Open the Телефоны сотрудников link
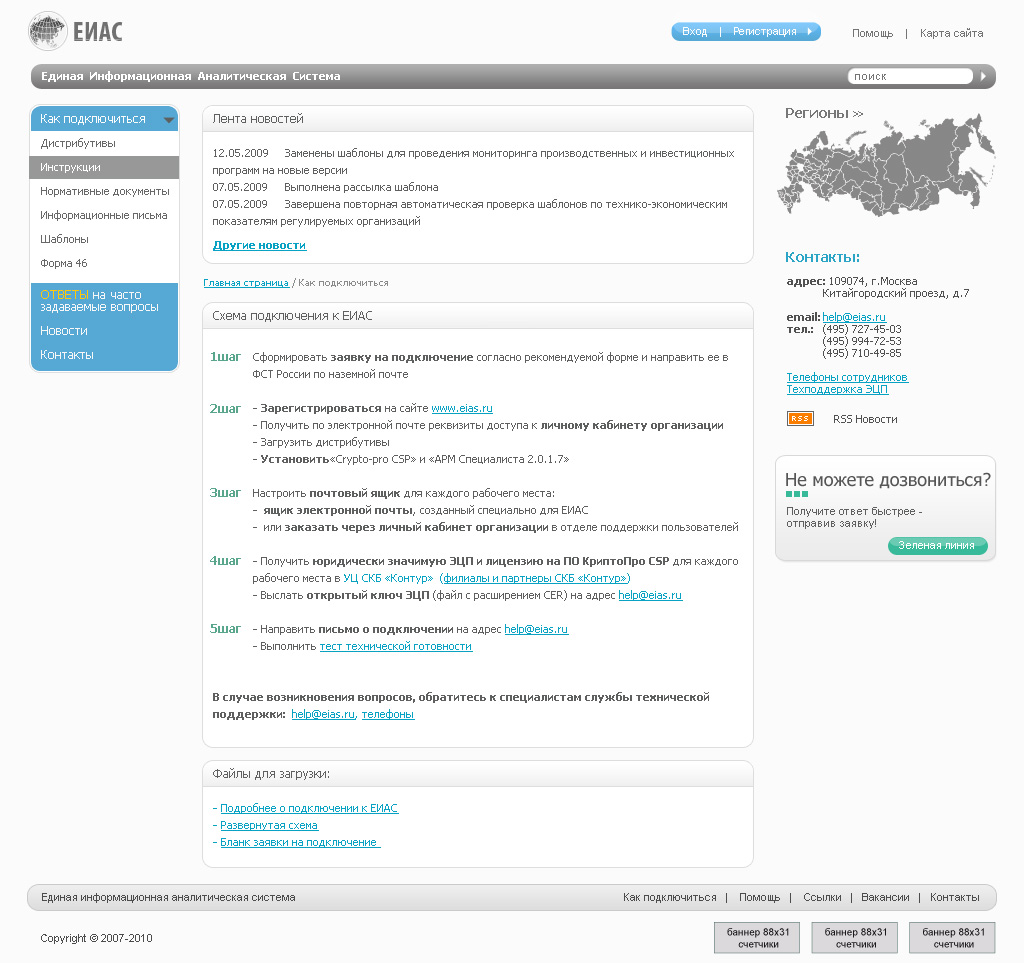Viewport: 1024px width, 963px height. click(847, 377)
